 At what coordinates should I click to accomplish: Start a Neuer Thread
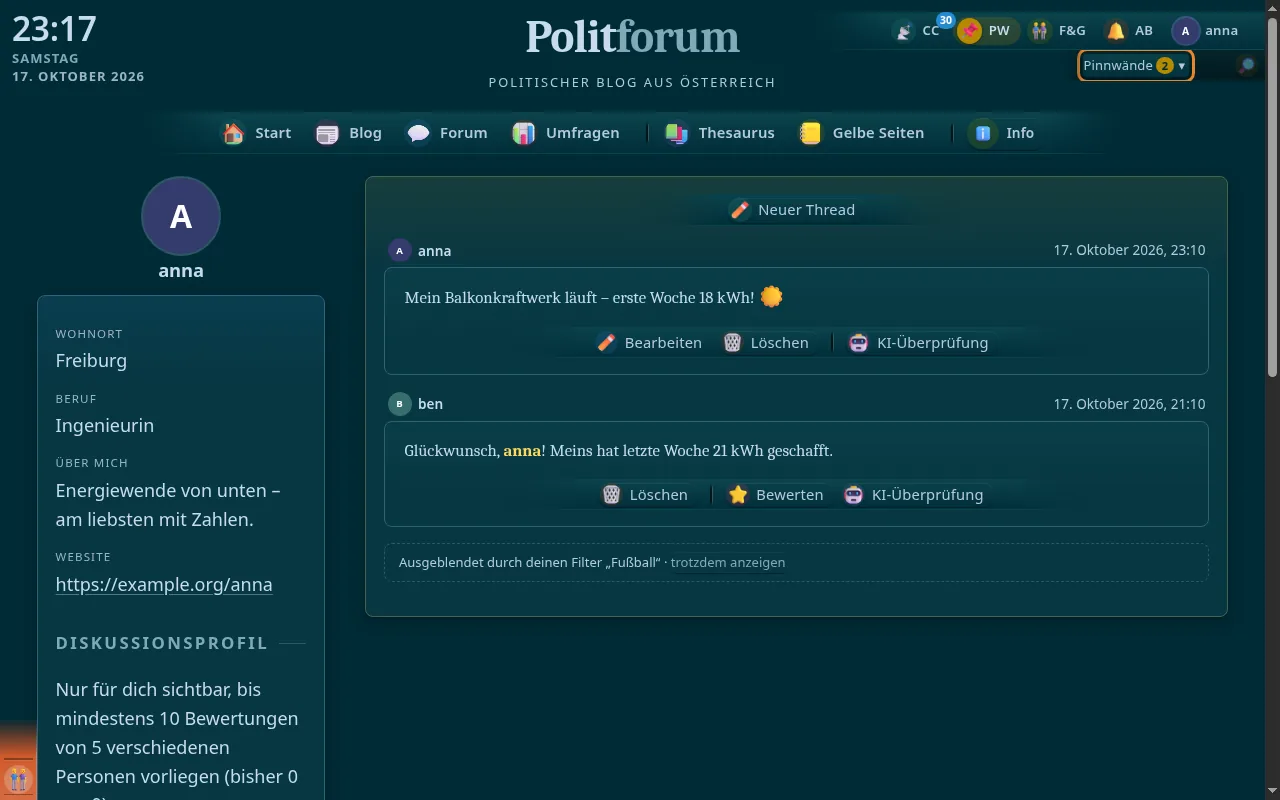[x=793, y=210]
